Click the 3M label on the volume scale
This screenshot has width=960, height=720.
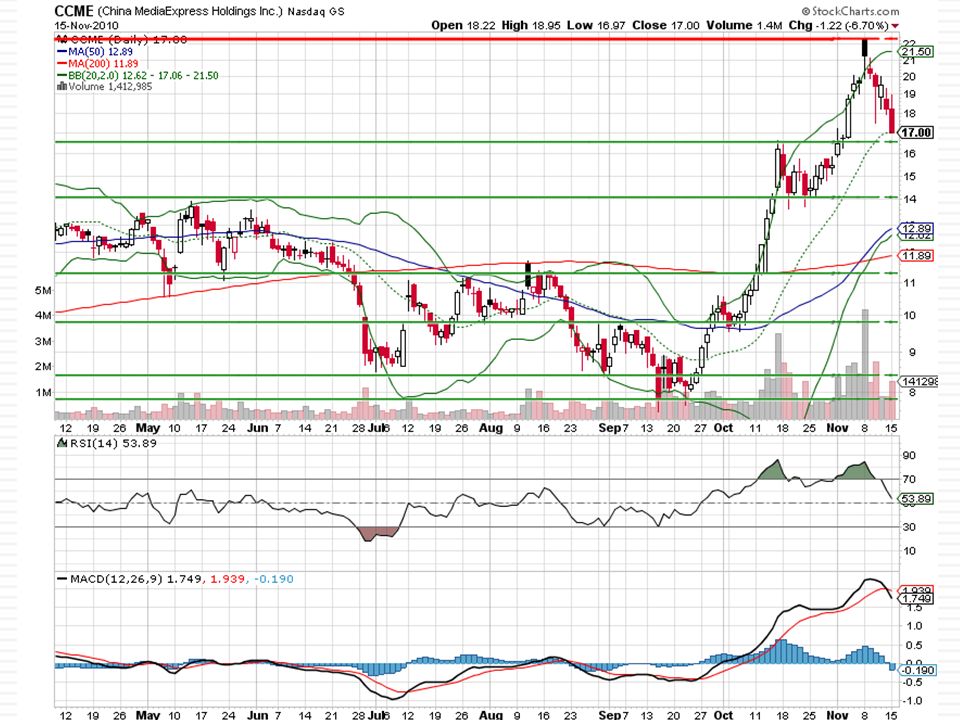pos(43,341)
